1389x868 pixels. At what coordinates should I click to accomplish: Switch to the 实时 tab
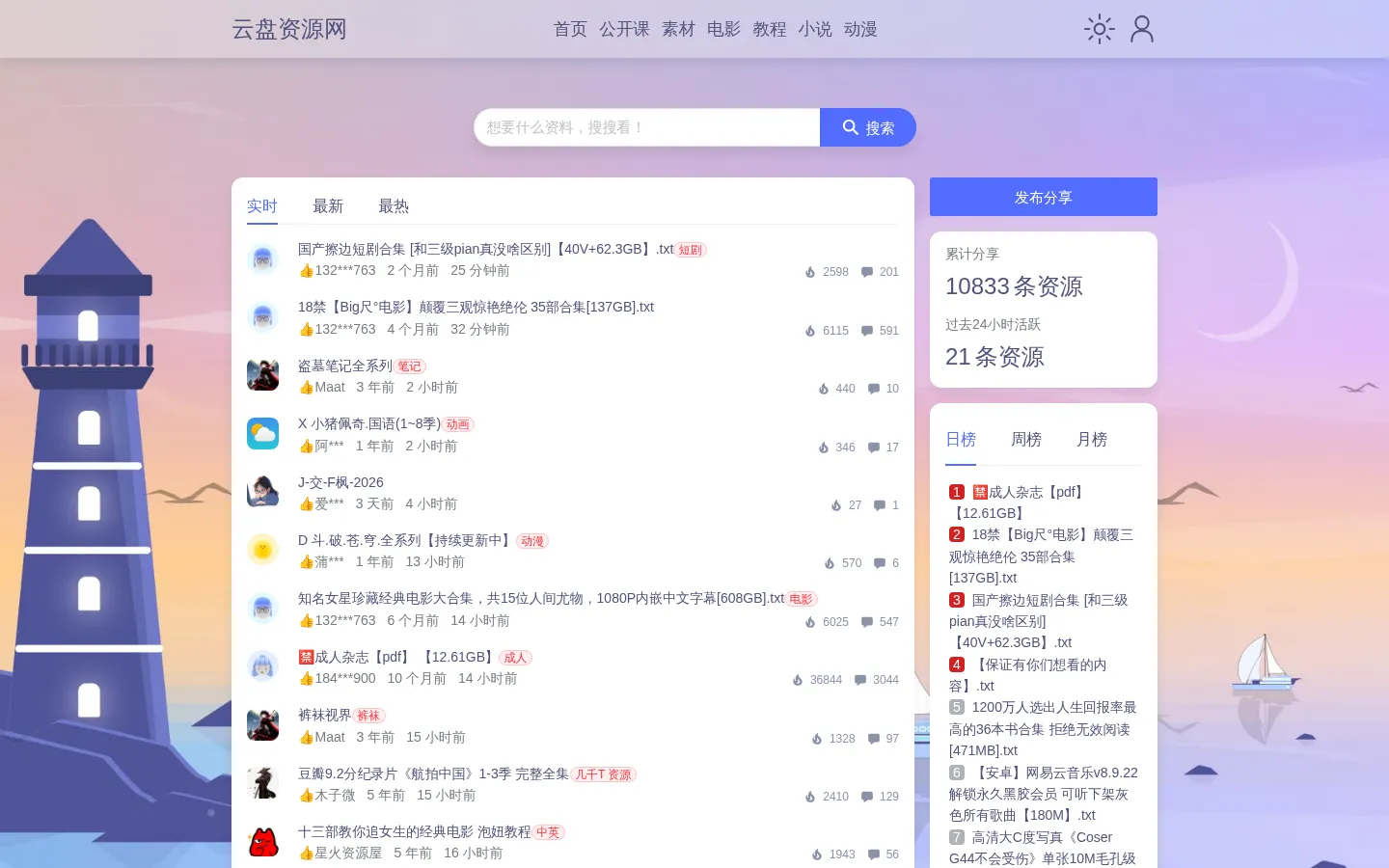coord(262,206)
